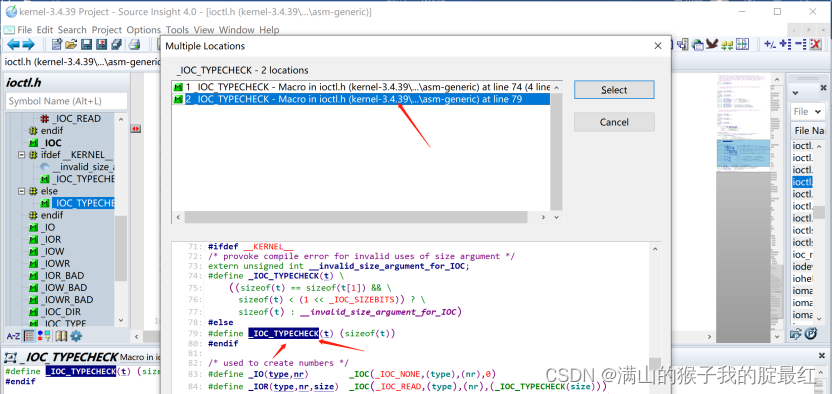This screenshot has height=394, width=832.
Task: Click the application control menu icon beside File
Action: [9, 30]
